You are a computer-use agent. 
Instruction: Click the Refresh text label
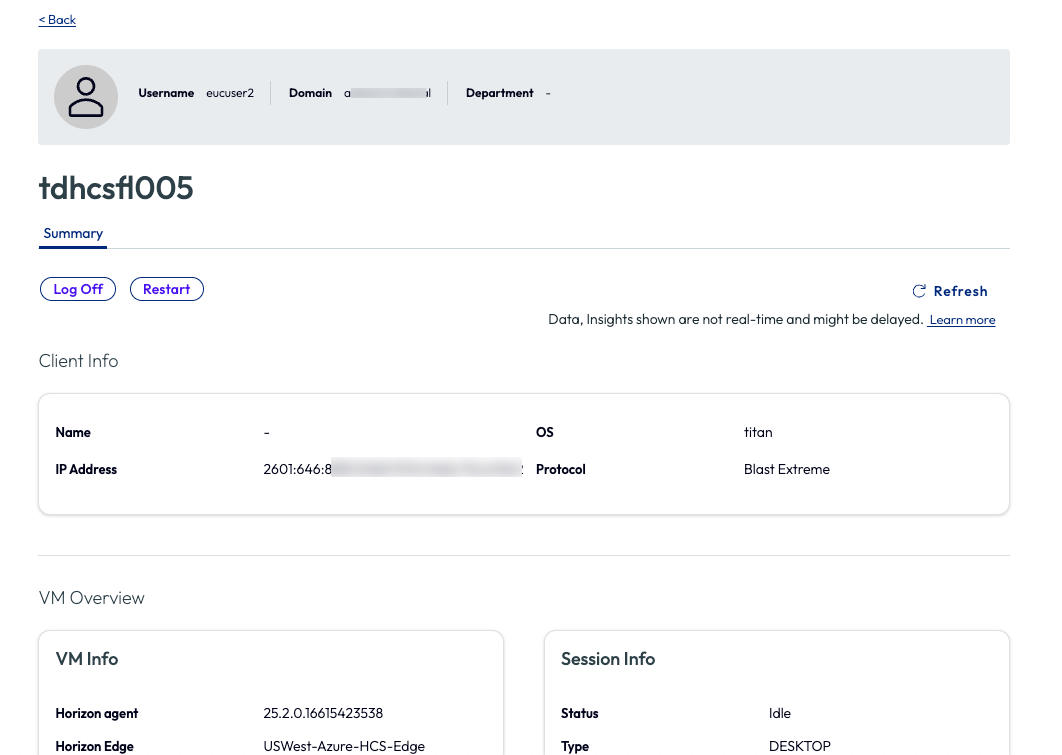pos(960,291)
